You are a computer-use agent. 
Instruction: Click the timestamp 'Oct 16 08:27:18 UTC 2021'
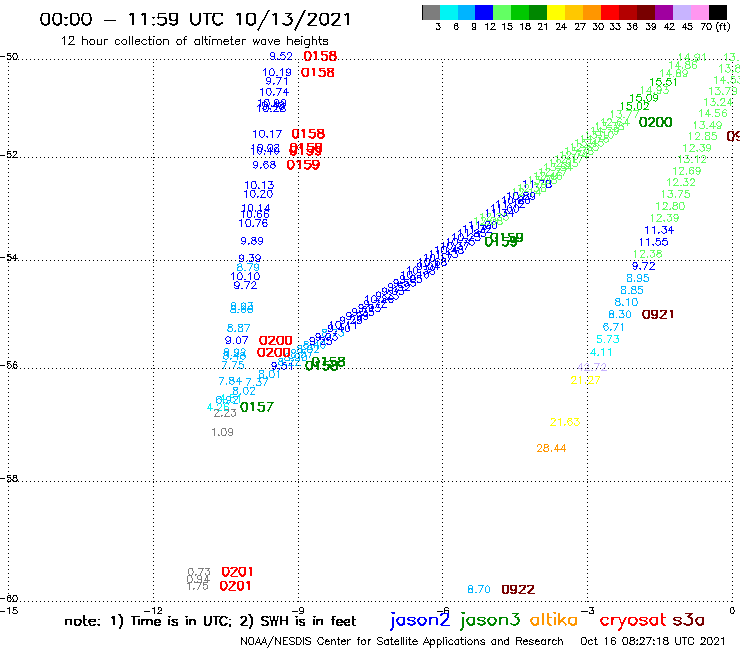(x=652, y=641)
